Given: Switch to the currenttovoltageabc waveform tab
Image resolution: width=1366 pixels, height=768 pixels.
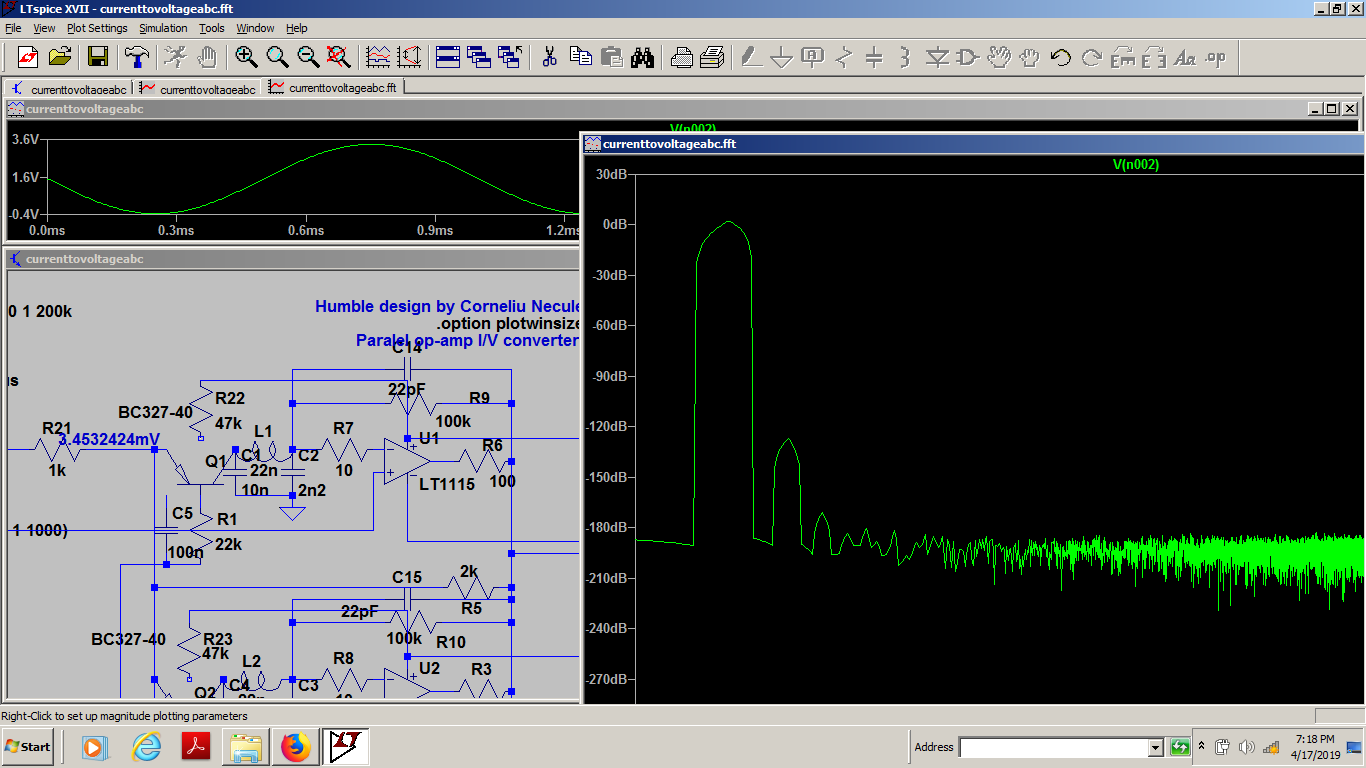Looking at the screenshot, I should pos(197,88).
